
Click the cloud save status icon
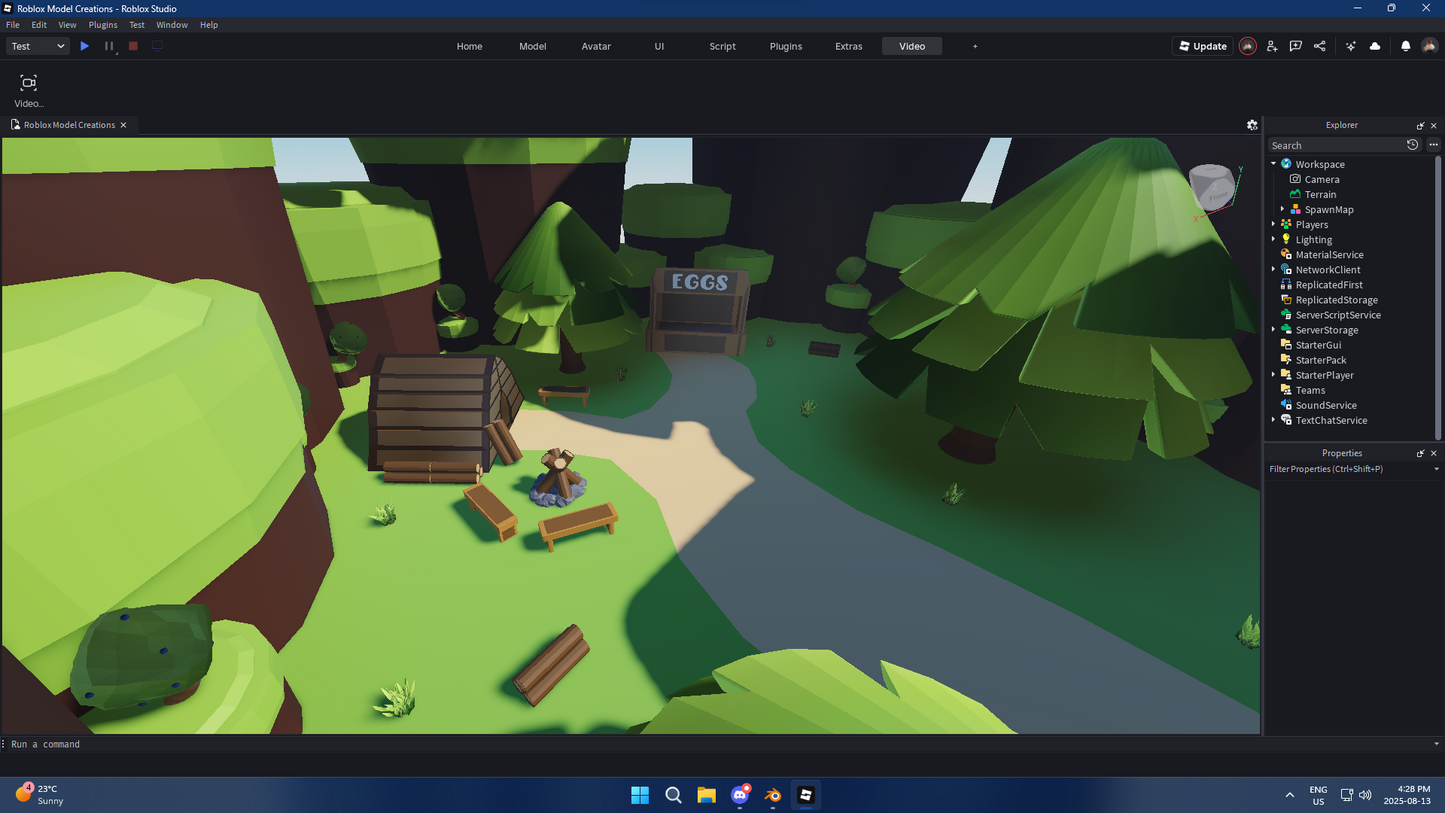coord(1375,46)
